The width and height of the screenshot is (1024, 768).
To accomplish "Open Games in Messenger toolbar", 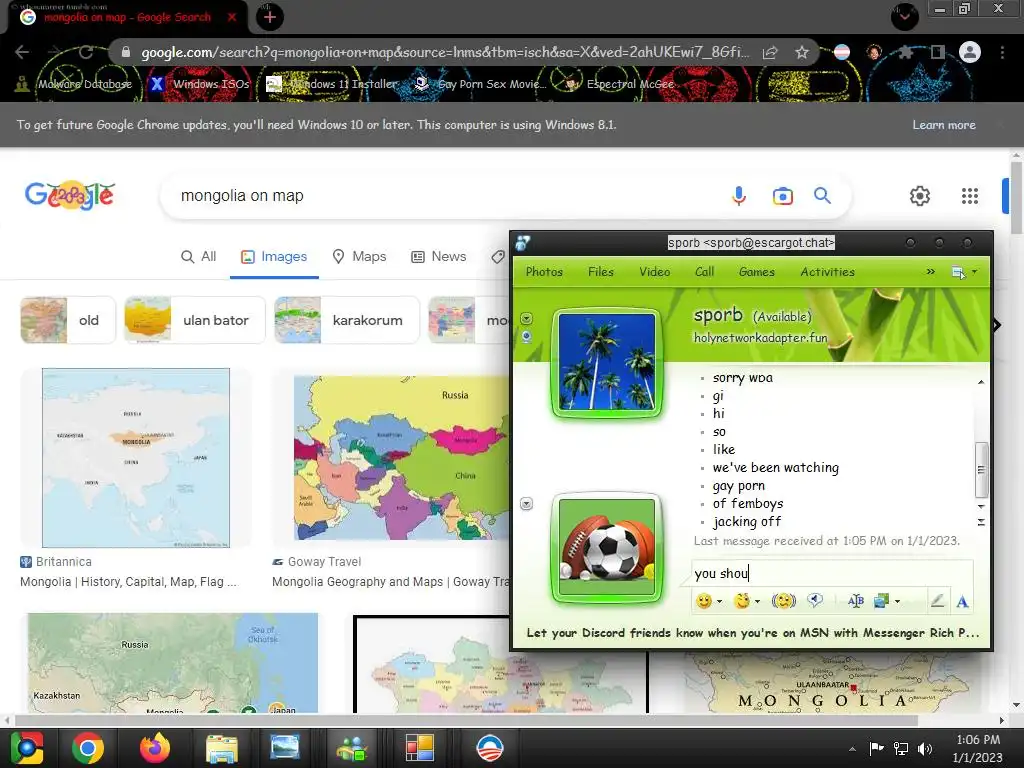I will pyautogui.click(x=756, y=272).
